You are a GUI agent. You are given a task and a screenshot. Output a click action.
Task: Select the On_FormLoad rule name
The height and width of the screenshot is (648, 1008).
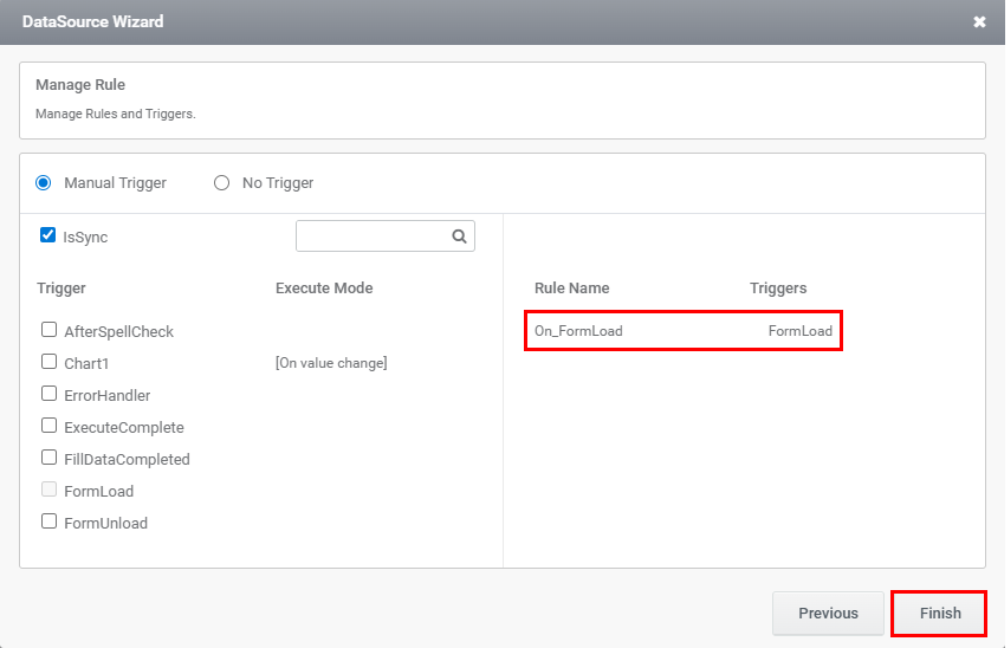578,331
